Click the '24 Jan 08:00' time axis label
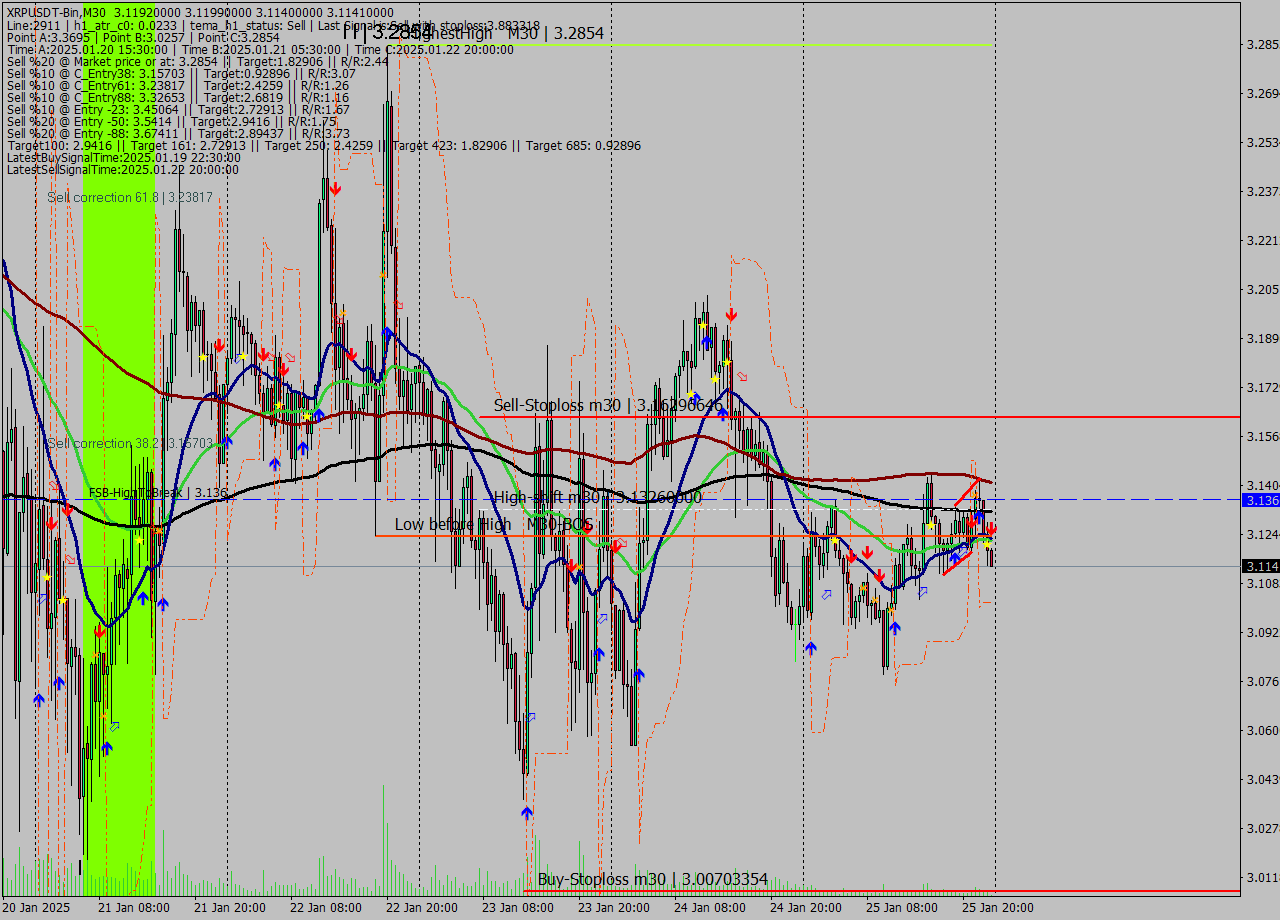The image size is (1280, 920). 709,907
